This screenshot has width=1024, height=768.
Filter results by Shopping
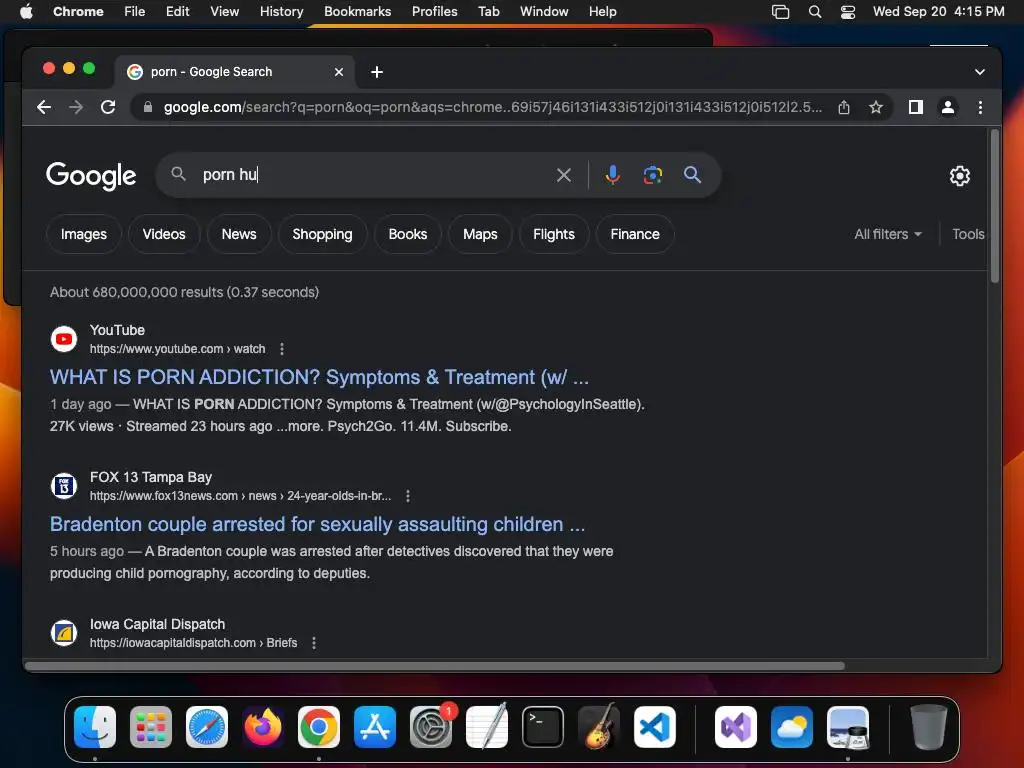(x=323, y=234)
